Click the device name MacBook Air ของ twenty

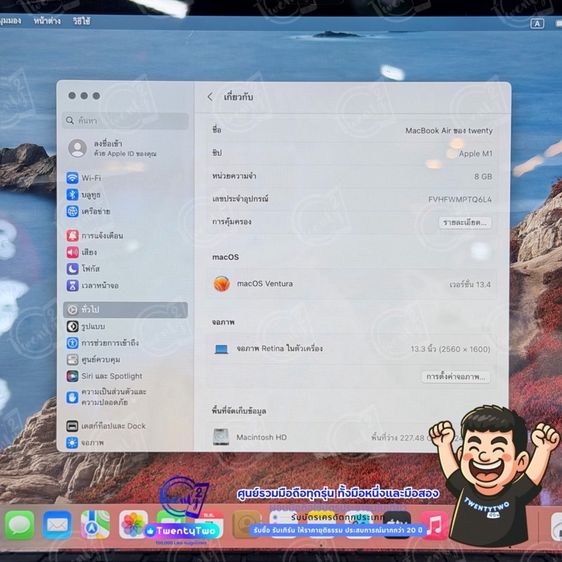click(x=449, y=131)
